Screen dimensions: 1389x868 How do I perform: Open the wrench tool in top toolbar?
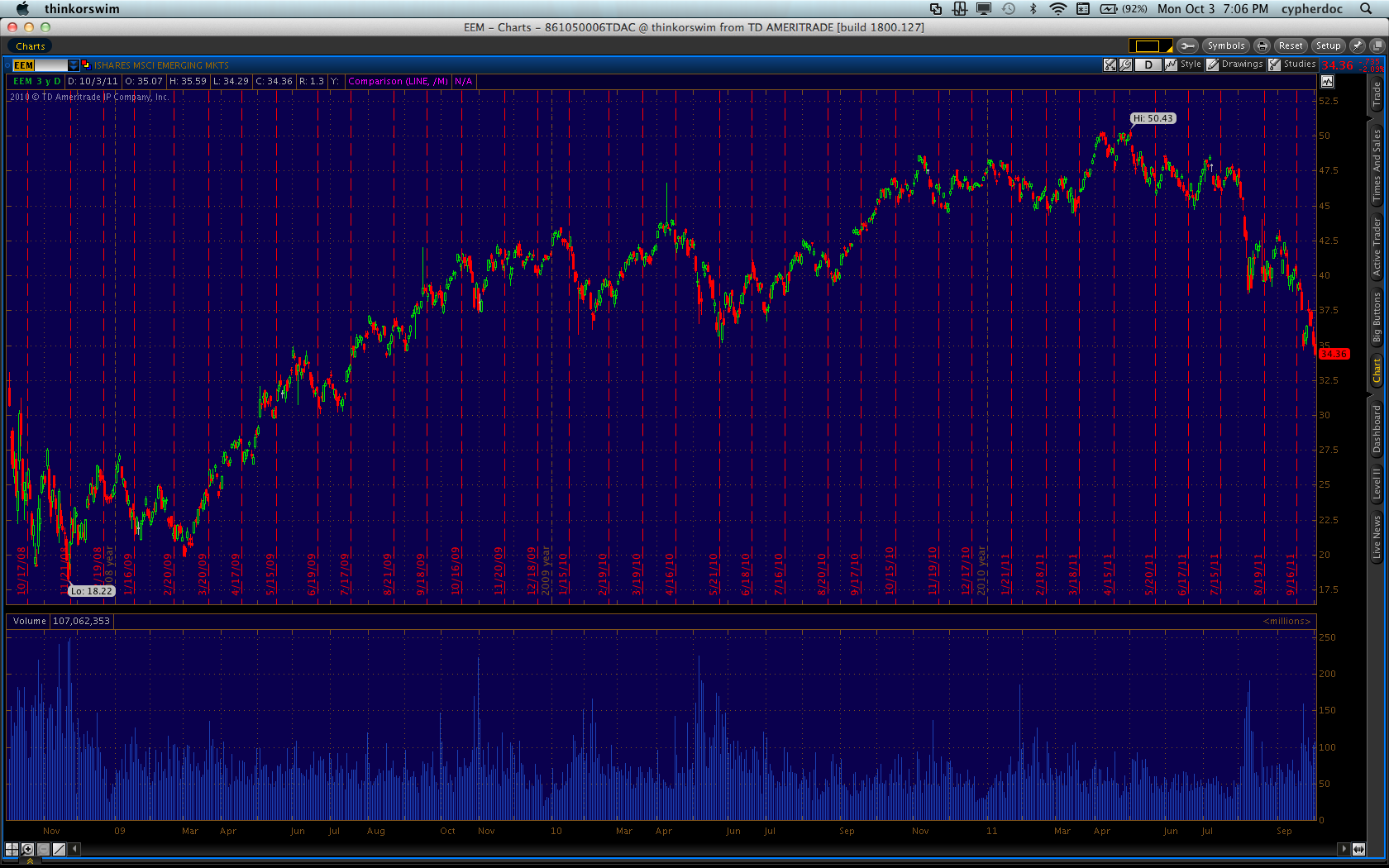[x=1187, y=45]
